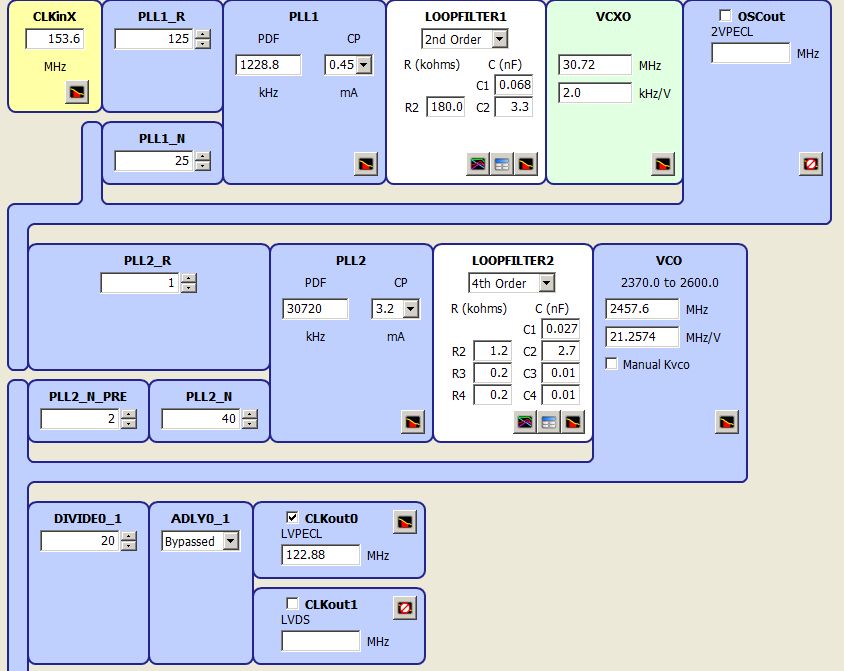This screenshot has height=671, width=844.
Task: Click LOOPFILTER1 R2 field
Action: (446, 107)
